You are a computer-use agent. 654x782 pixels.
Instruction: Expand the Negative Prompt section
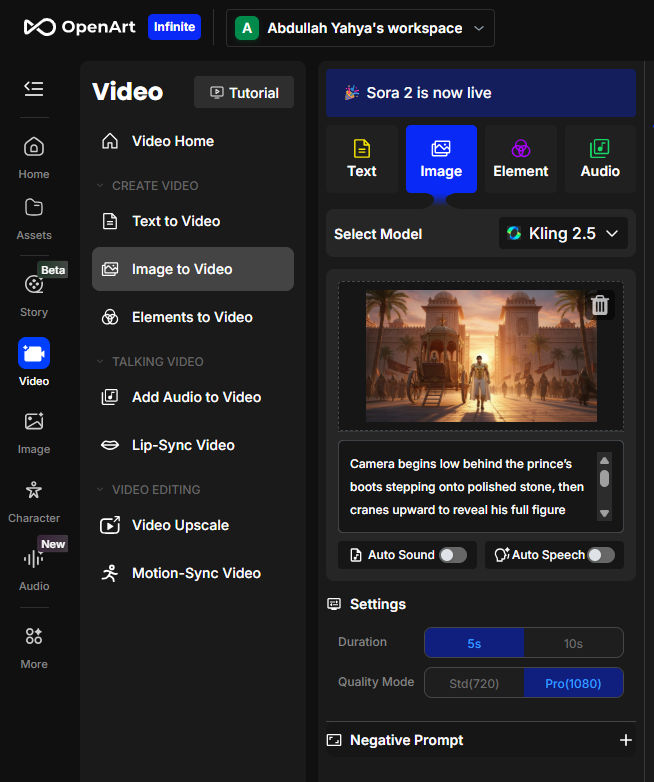[x=625, y=740]
